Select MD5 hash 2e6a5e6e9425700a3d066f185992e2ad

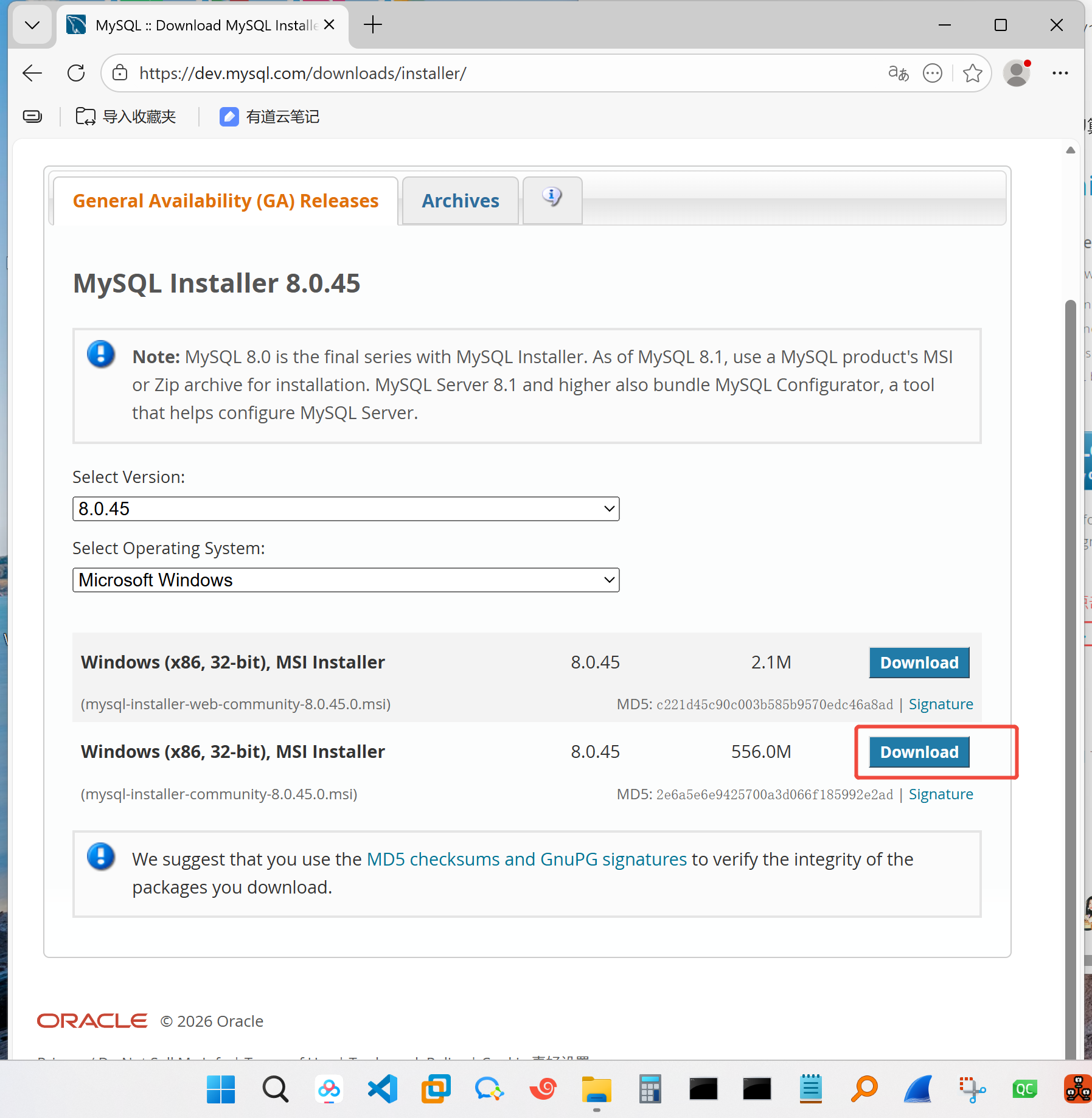(x=774, y=794)
